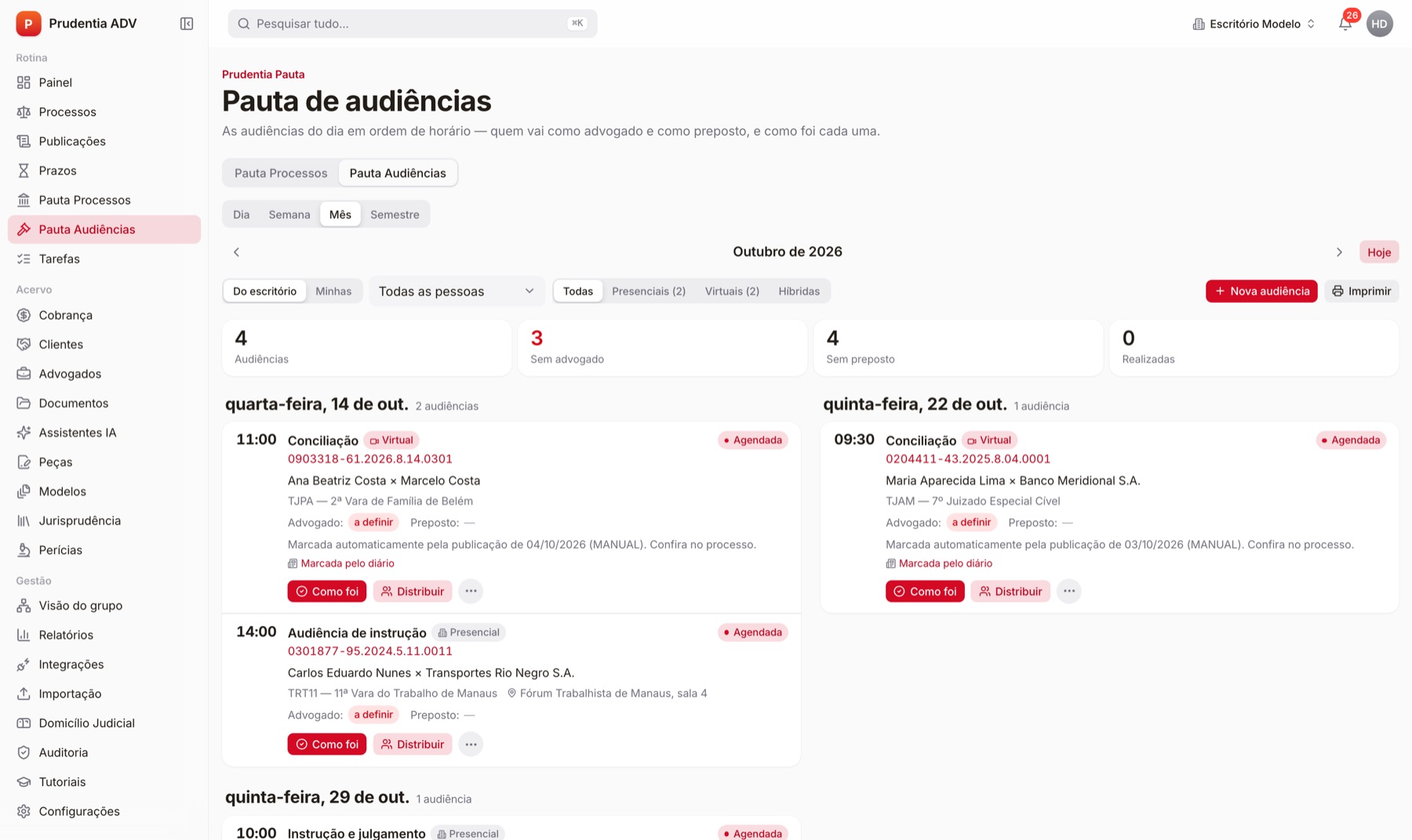
Task: Open Assistentes IA sparkle item
Action: 104,432
